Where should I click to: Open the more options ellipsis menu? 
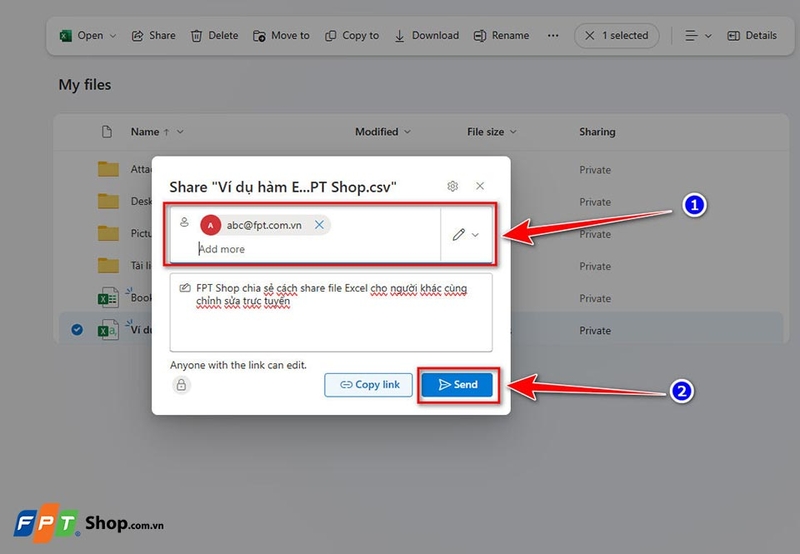point(553,36)
